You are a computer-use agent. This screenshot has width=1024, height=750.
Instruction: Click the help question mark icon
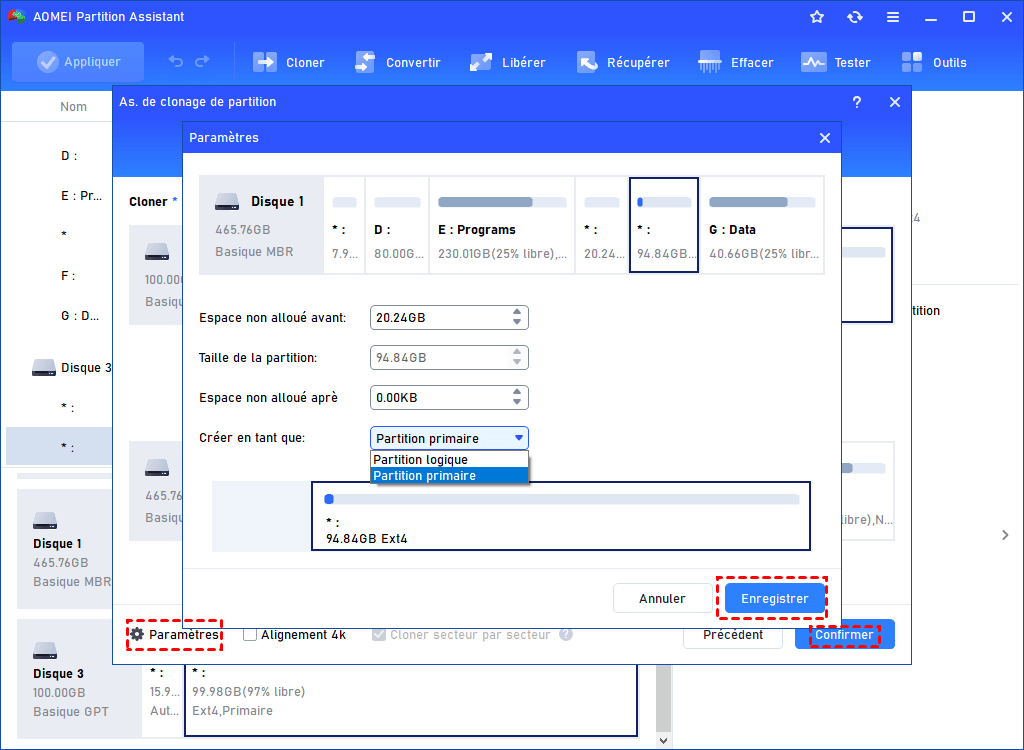pyautogui.click(x=857, y=102)
